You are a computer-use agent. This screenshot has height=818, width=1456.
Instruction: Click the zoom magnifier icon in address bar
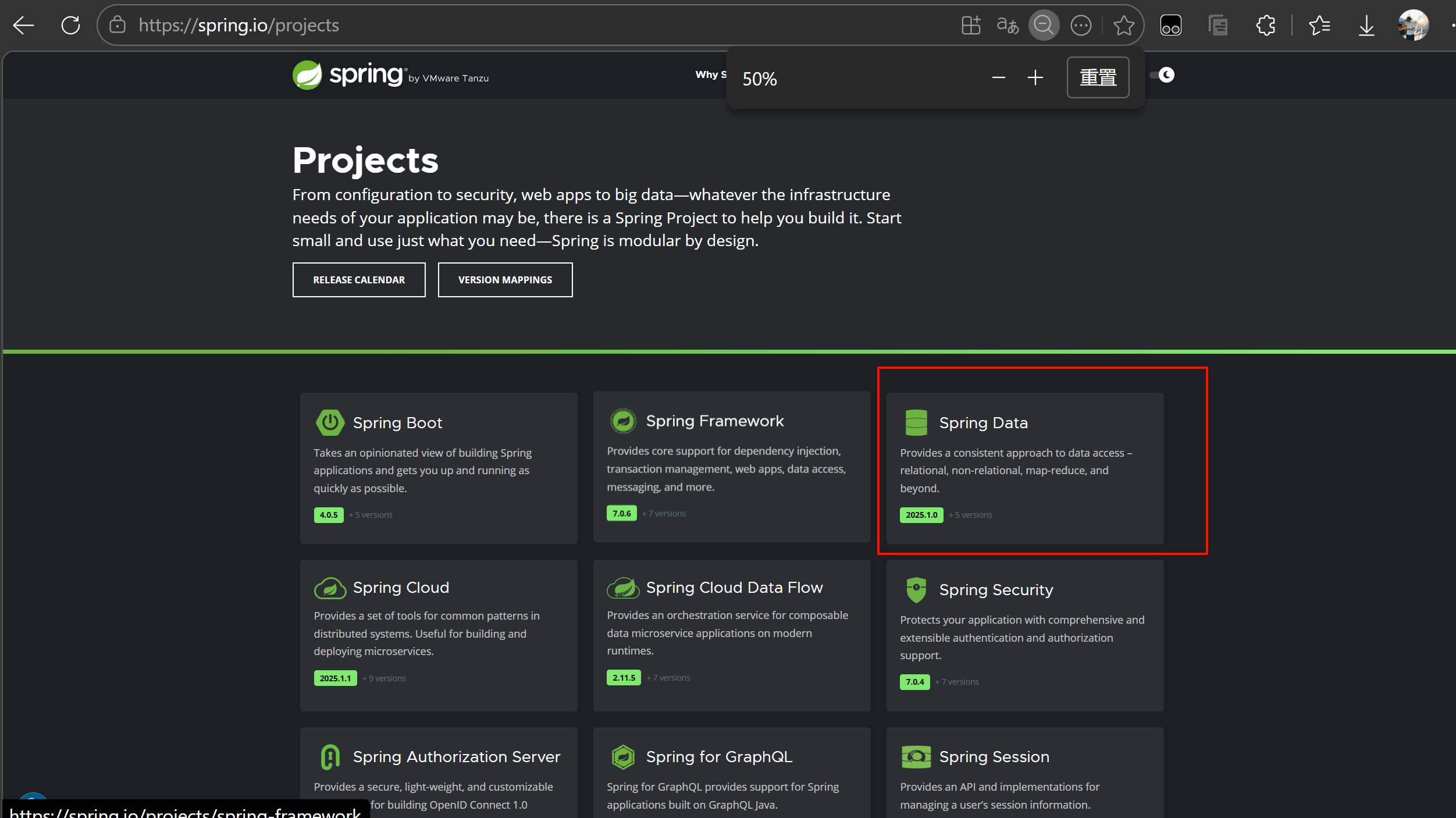click(x=1043, y=25)
